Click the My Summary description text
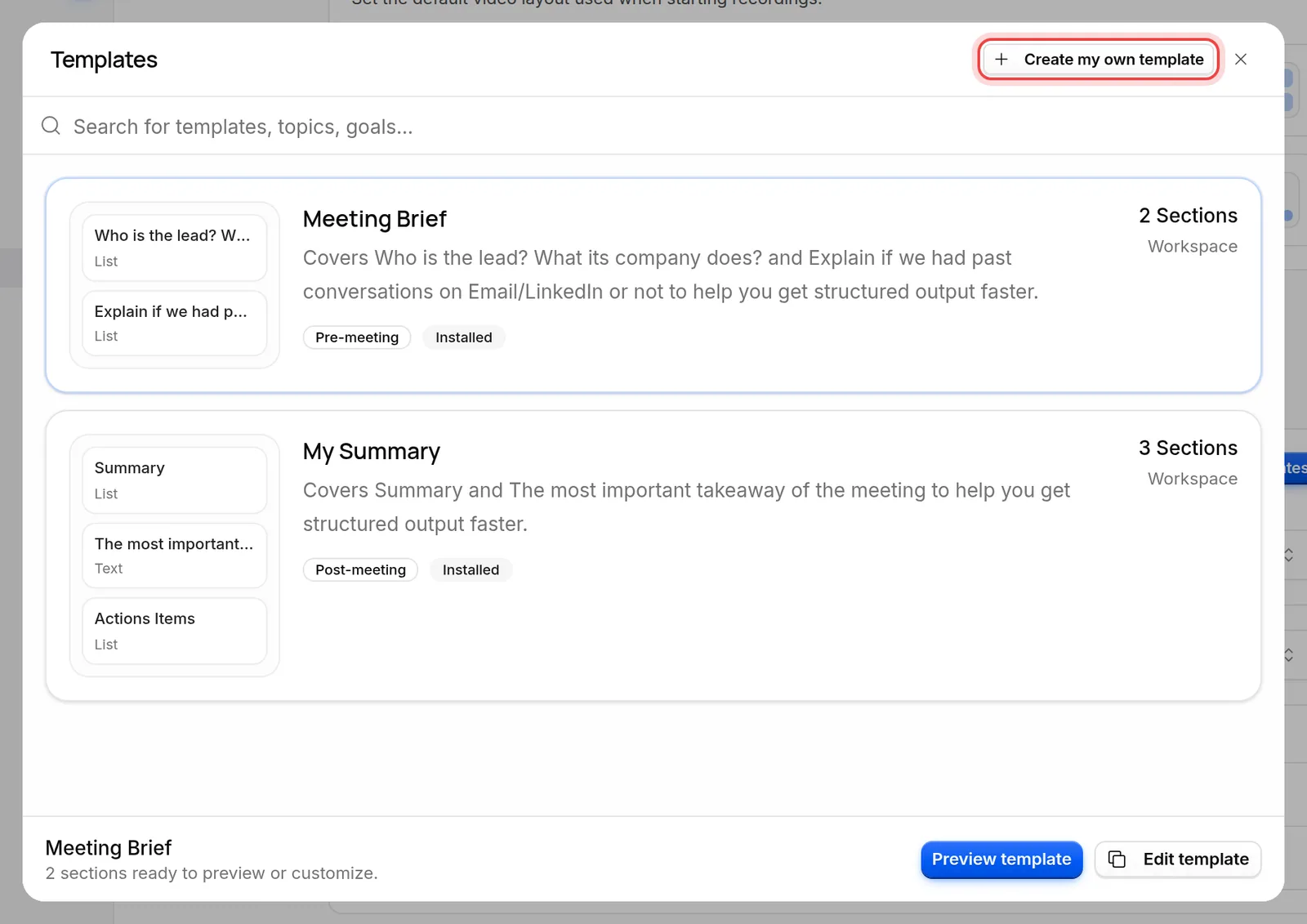Screen dimensions: 1307x924 tap(686, 507)
